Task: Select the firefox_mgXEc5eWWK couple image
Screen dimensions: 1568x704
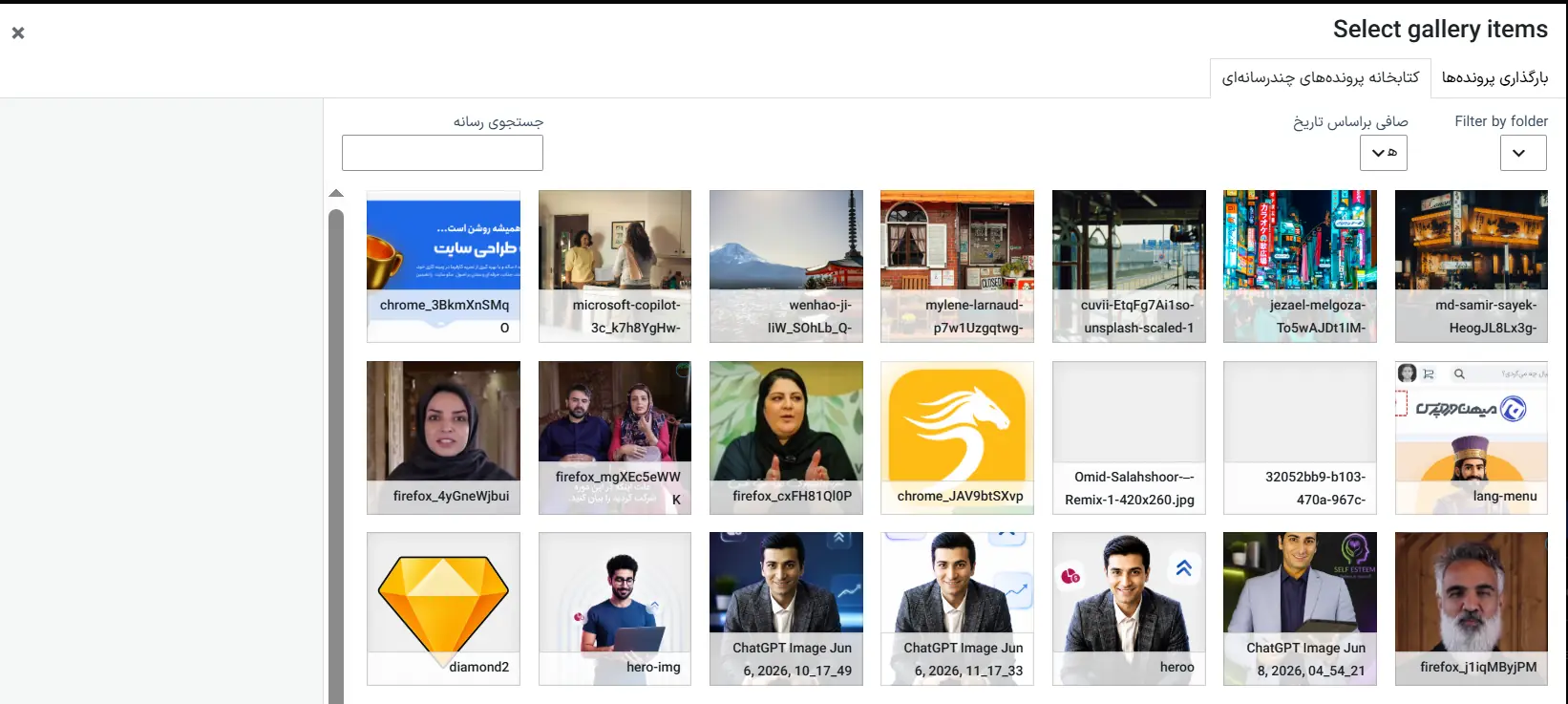Action: pos(615,437)
